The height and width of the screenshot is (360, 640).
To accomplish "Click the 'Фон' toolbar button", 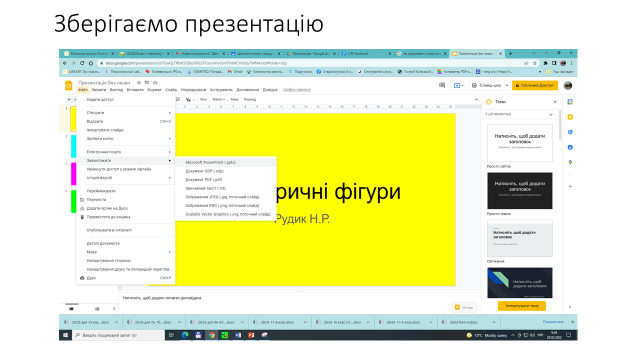I will (203, 100).
